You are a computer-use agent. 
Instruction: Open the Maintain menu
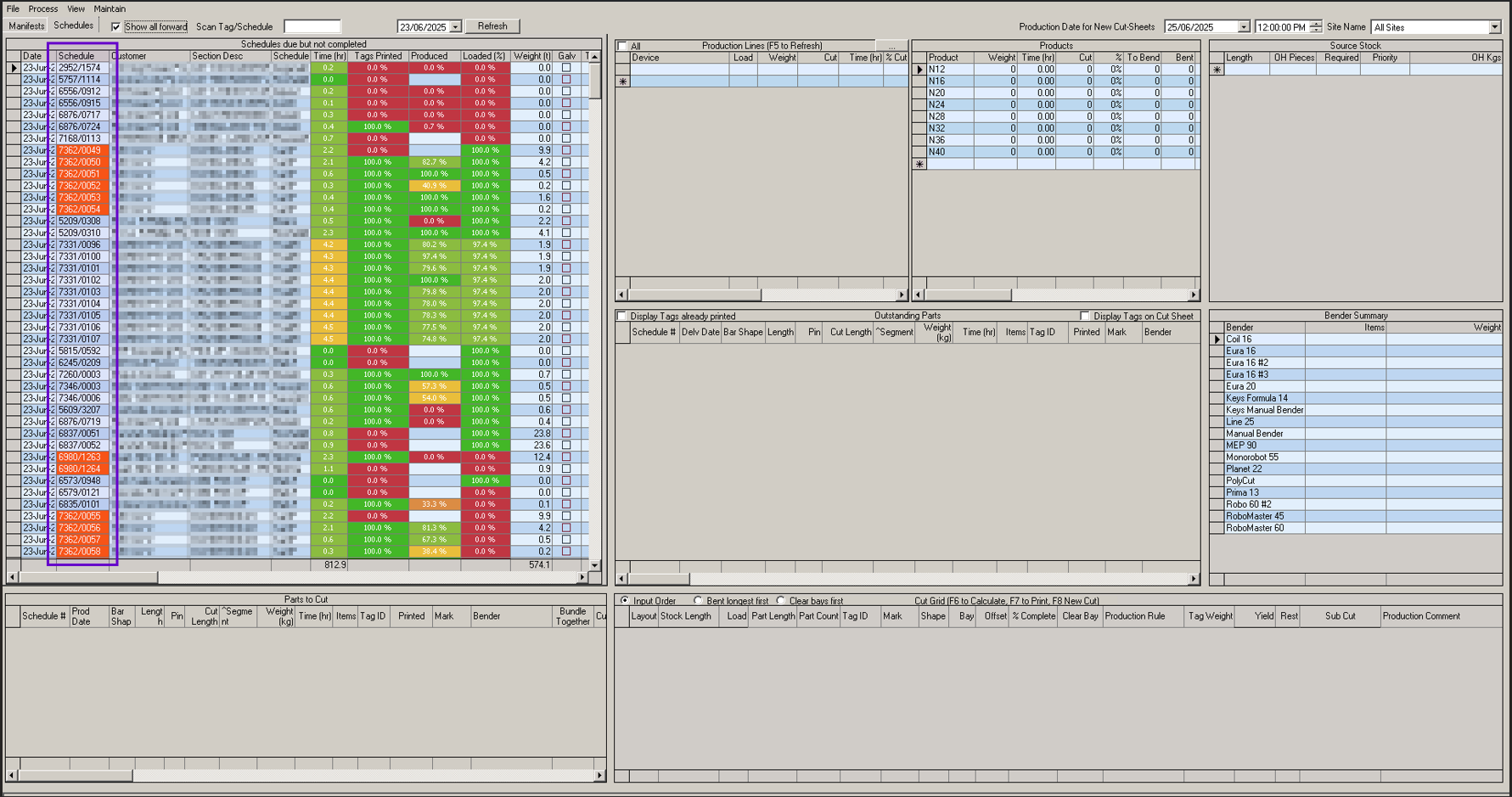click(x=110, y=8)
